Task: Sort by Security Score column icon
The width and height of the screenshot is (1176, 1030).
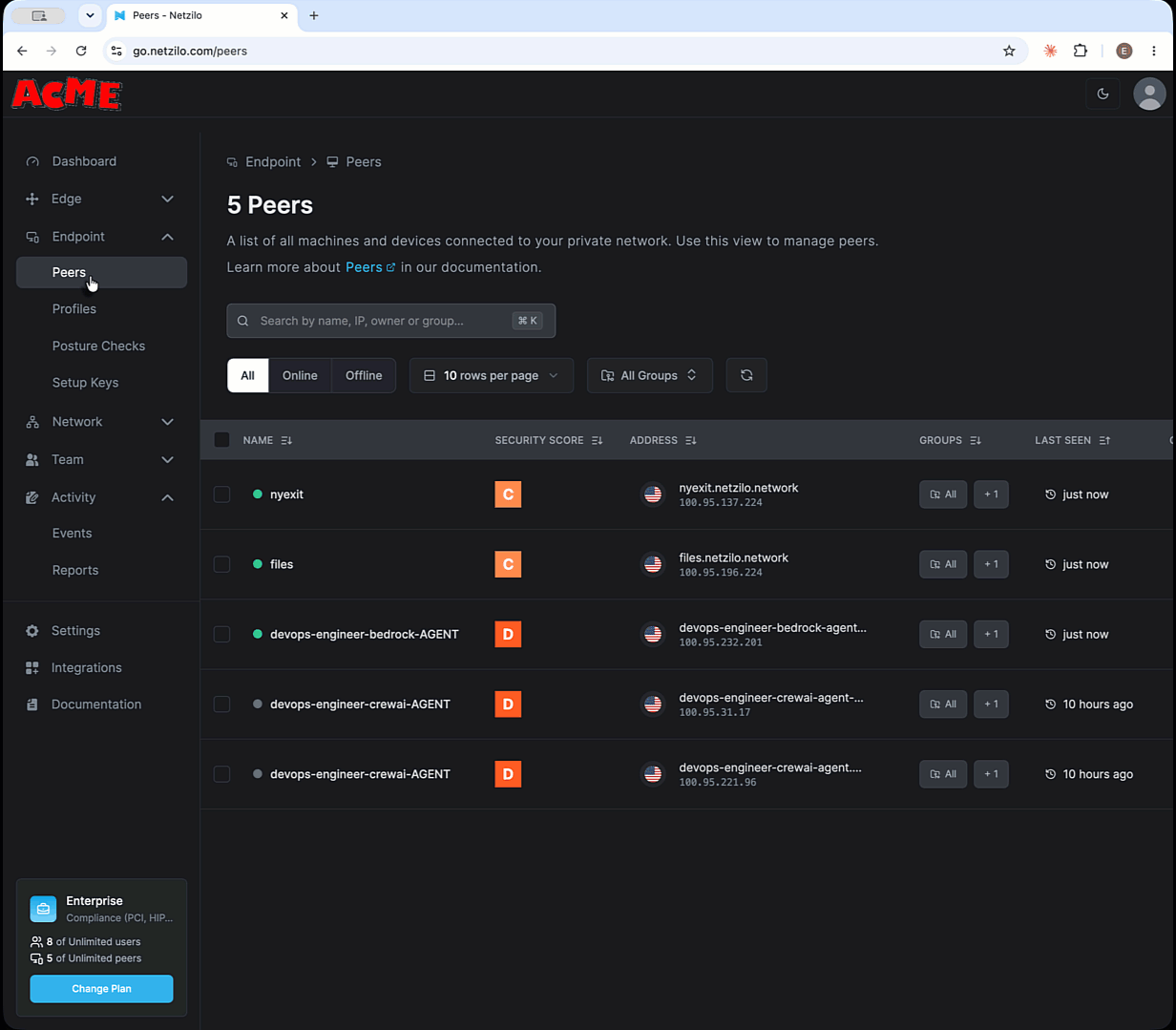Action: pyautogui.click(x=597, y=440)
